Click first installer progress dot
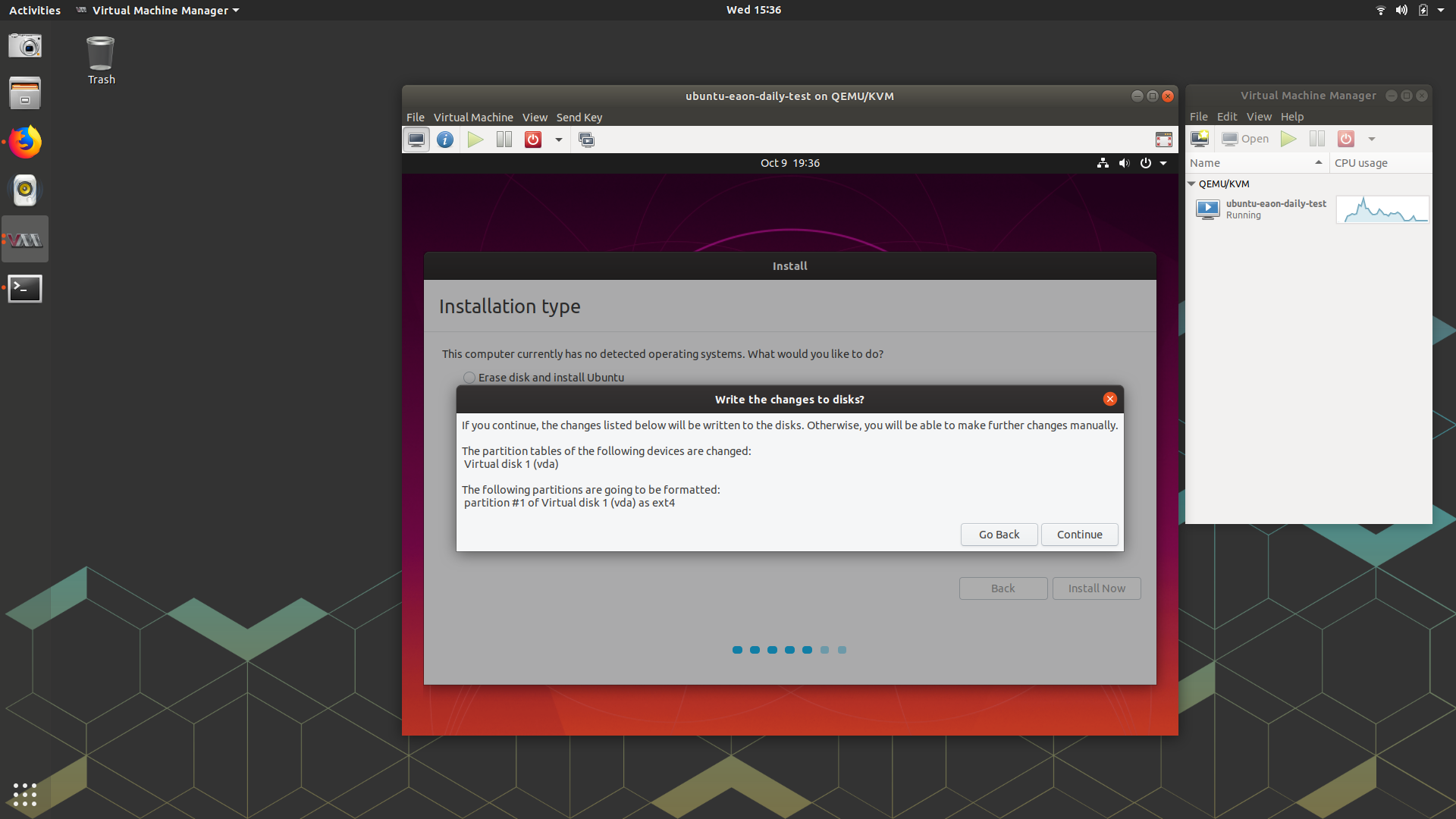This screenshot has width=1456, height=819. (x=737, y=650)
